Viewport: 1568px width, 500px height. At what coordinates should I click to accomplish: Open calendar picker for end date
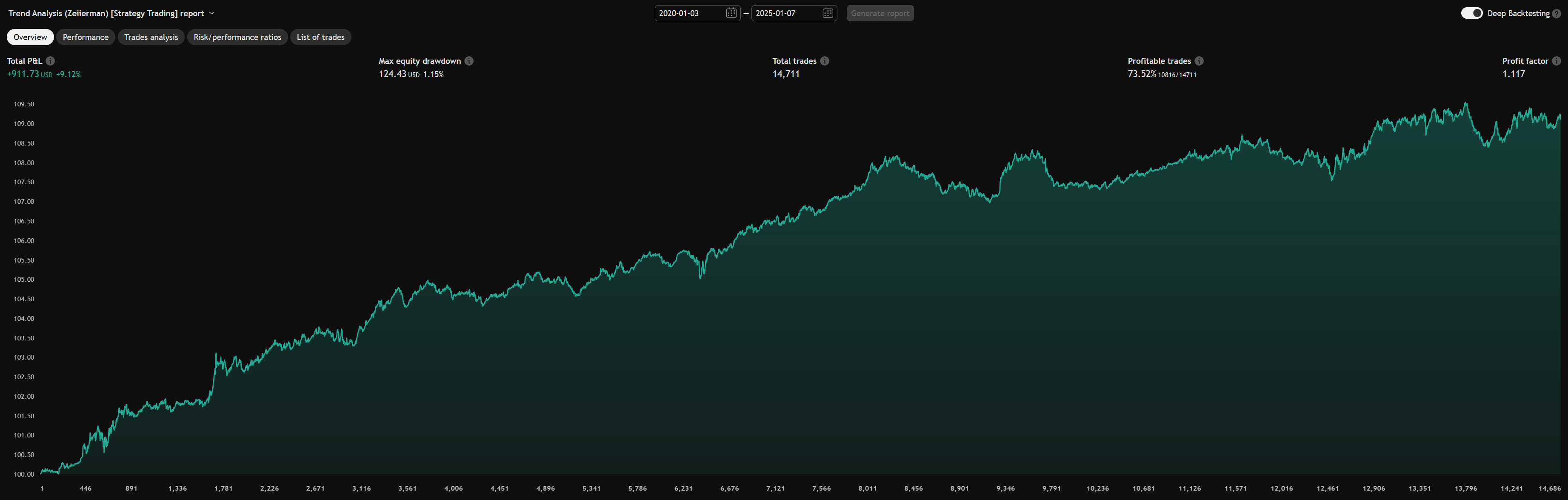(x=827, y=13)
